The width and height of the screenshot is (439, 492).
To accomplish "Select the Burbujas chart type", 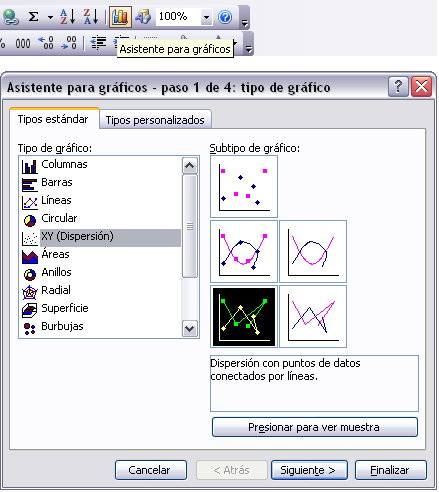I will (x=100, y=326).
